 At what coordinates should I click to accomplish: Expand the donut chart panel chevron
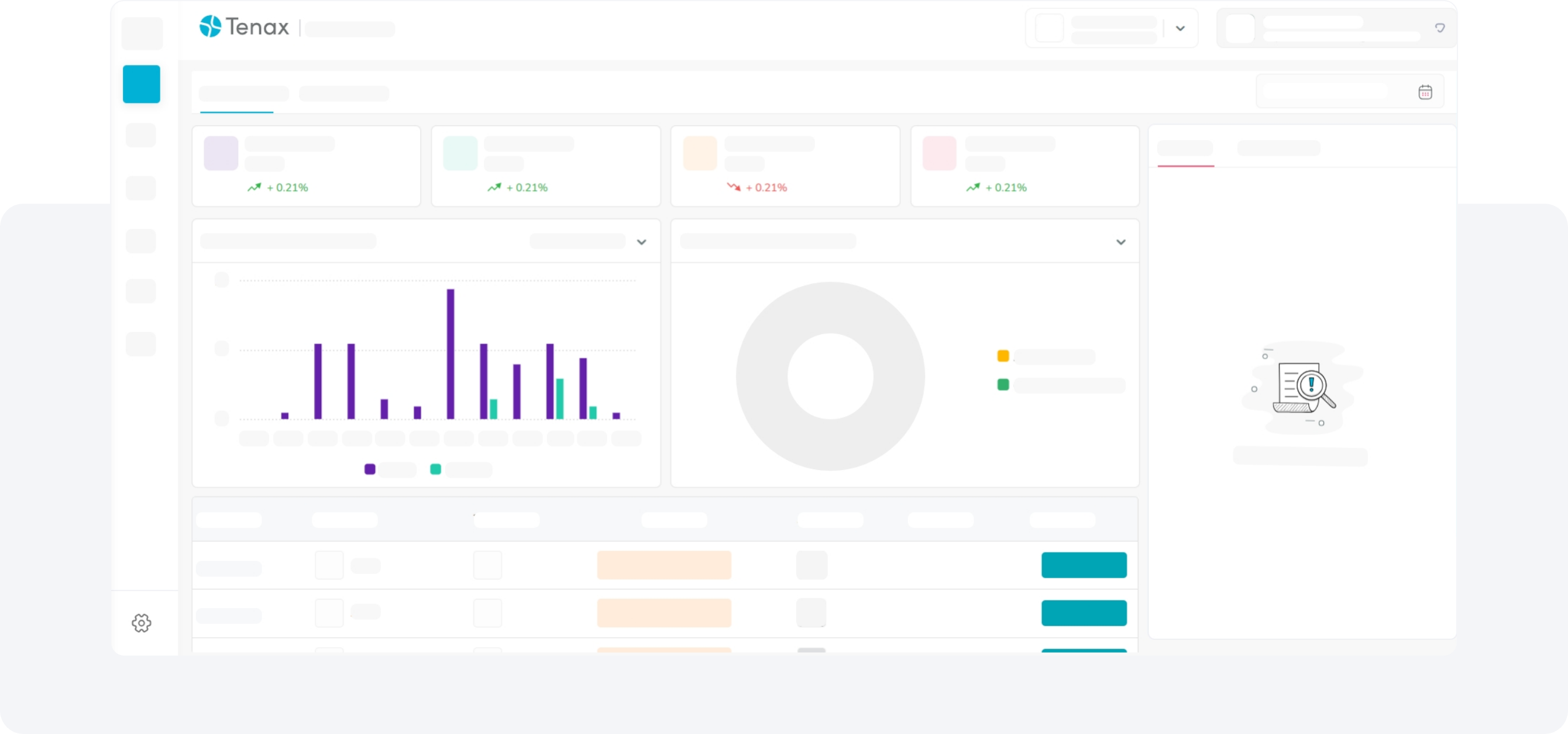pyautogui.click(x=1120, y=242)
